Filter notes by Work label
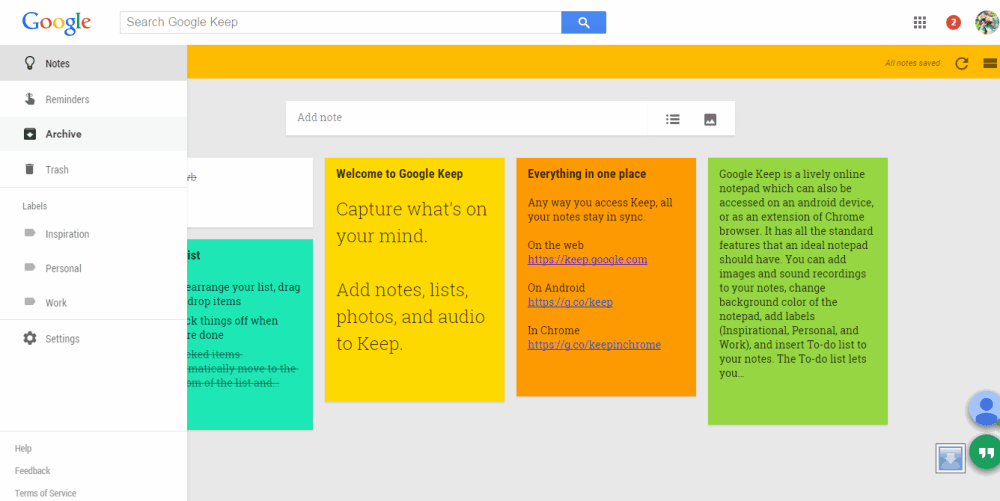This screenshot has width=1000, height=501. coord(93,303)
